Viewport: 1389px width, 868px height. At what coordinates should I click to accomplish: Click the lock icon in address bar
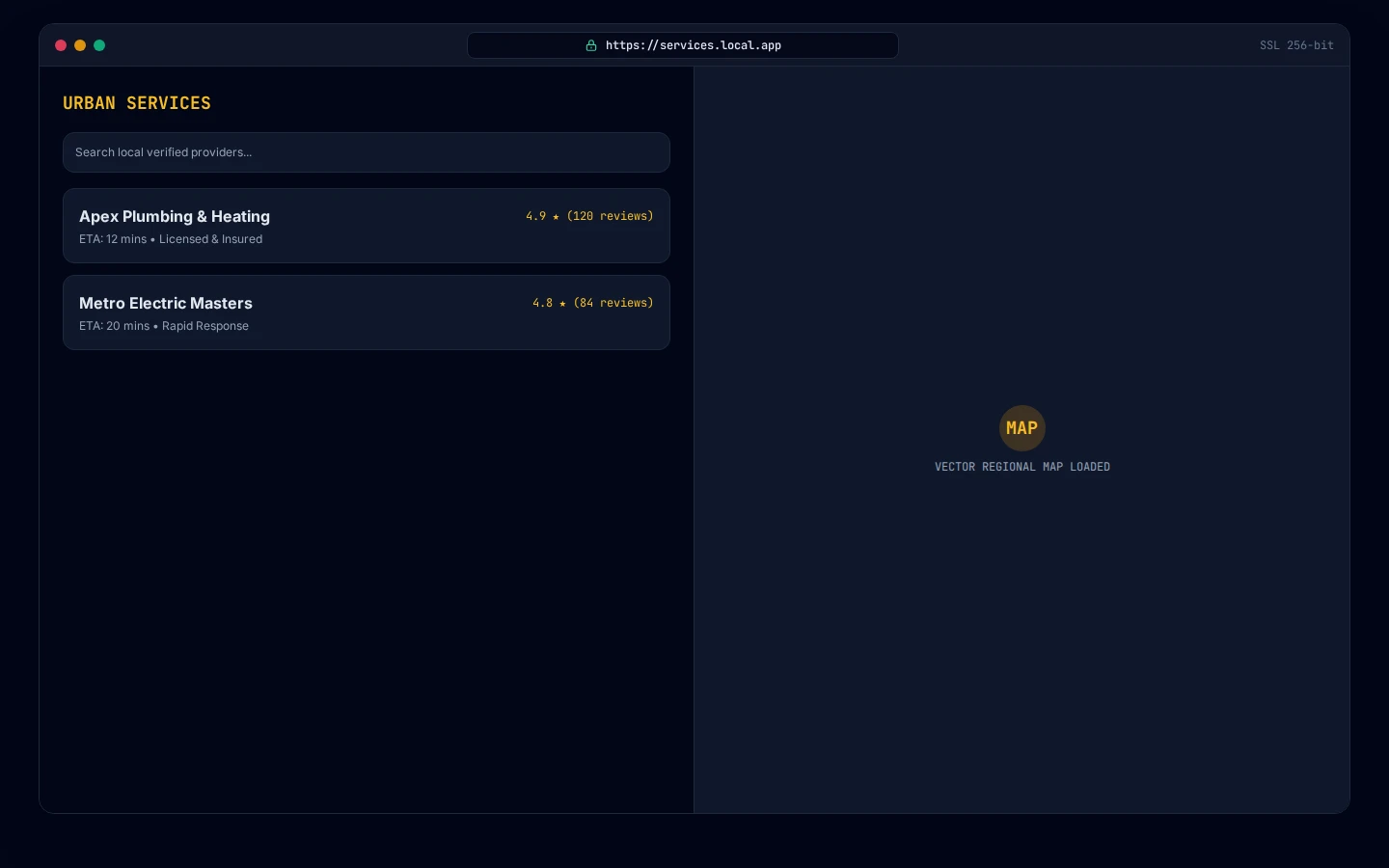(591, 45)
